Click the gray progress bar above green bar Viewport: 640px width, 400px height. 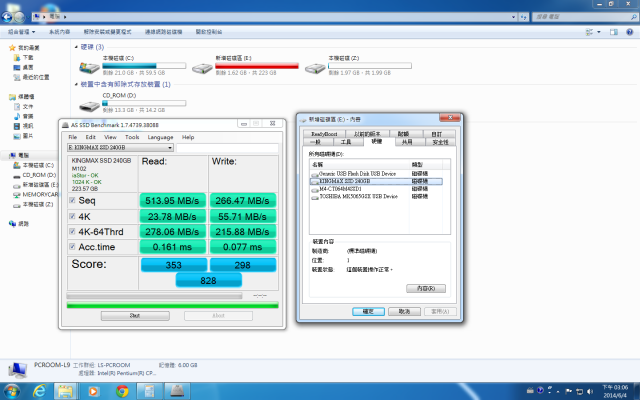click(x=154, y=296)
